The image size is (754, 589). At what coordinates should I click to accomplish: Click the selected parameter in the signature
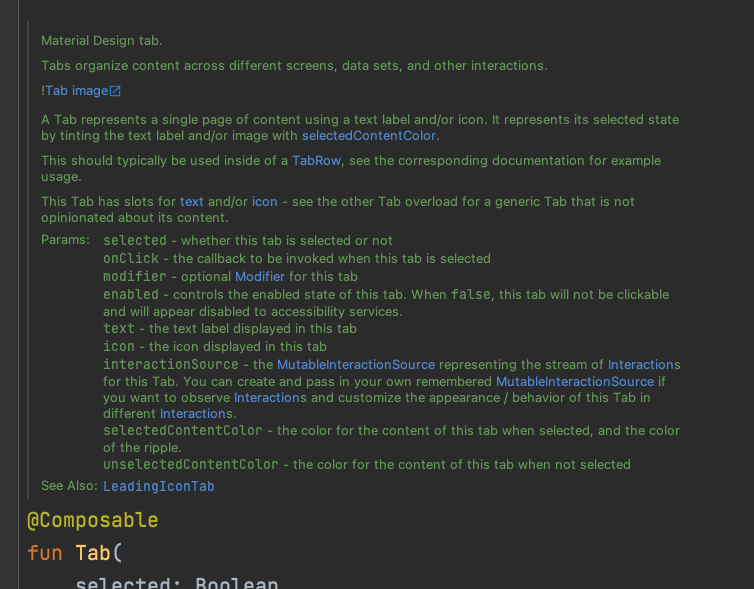point(123,582)
